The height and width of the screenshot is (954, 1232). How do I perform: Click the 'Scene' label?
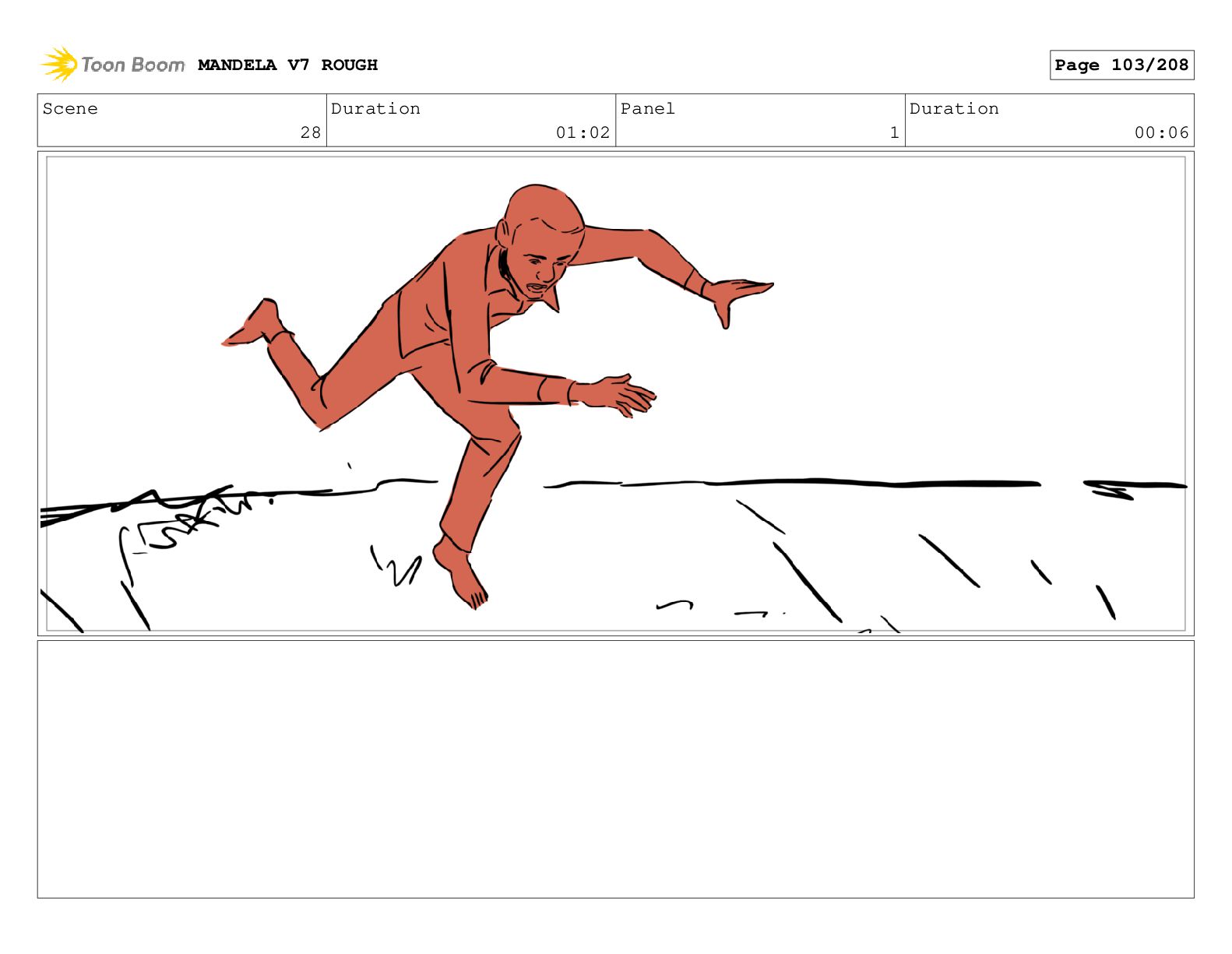(70, 109)
